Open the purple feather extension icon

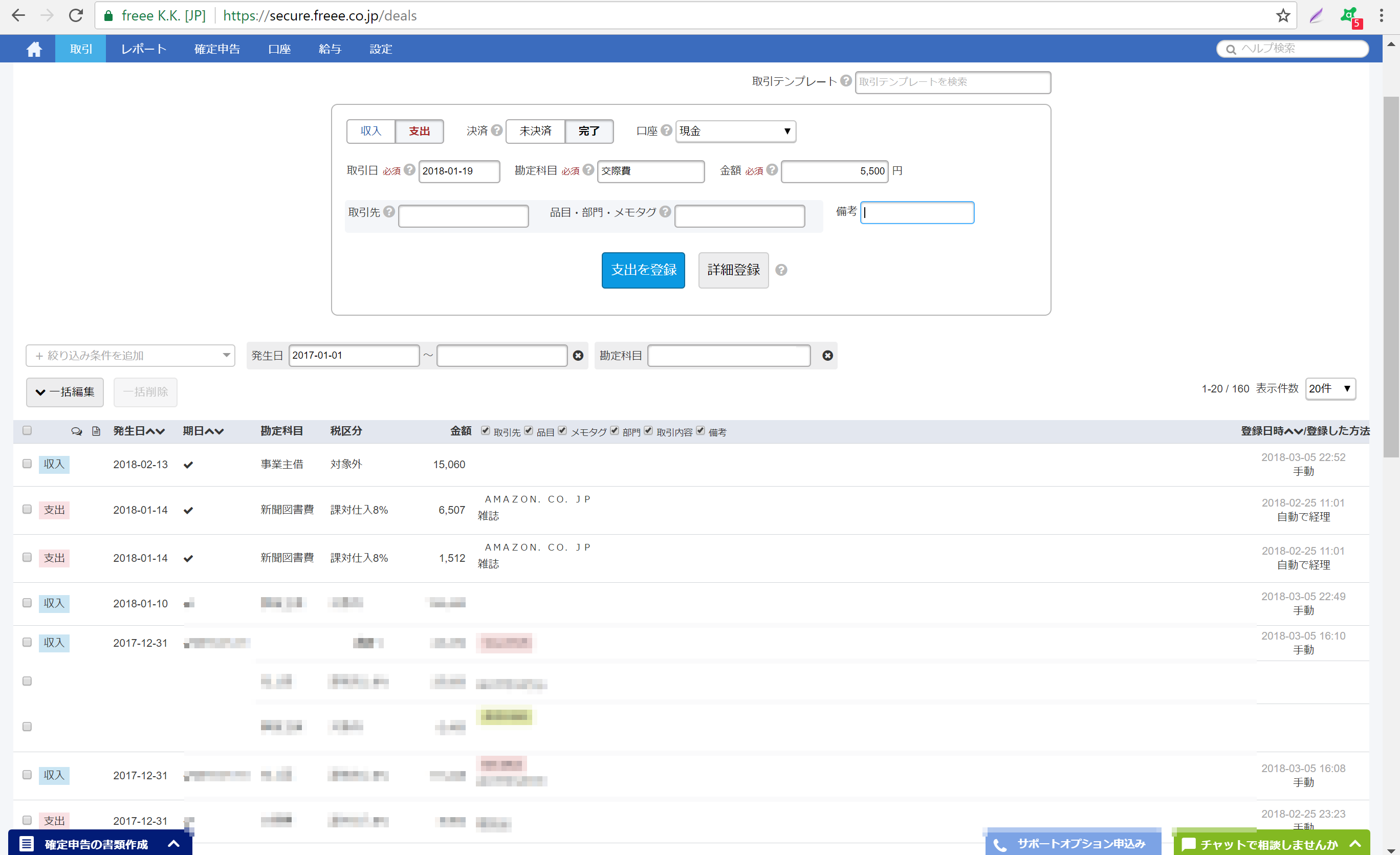(1316, 15)
